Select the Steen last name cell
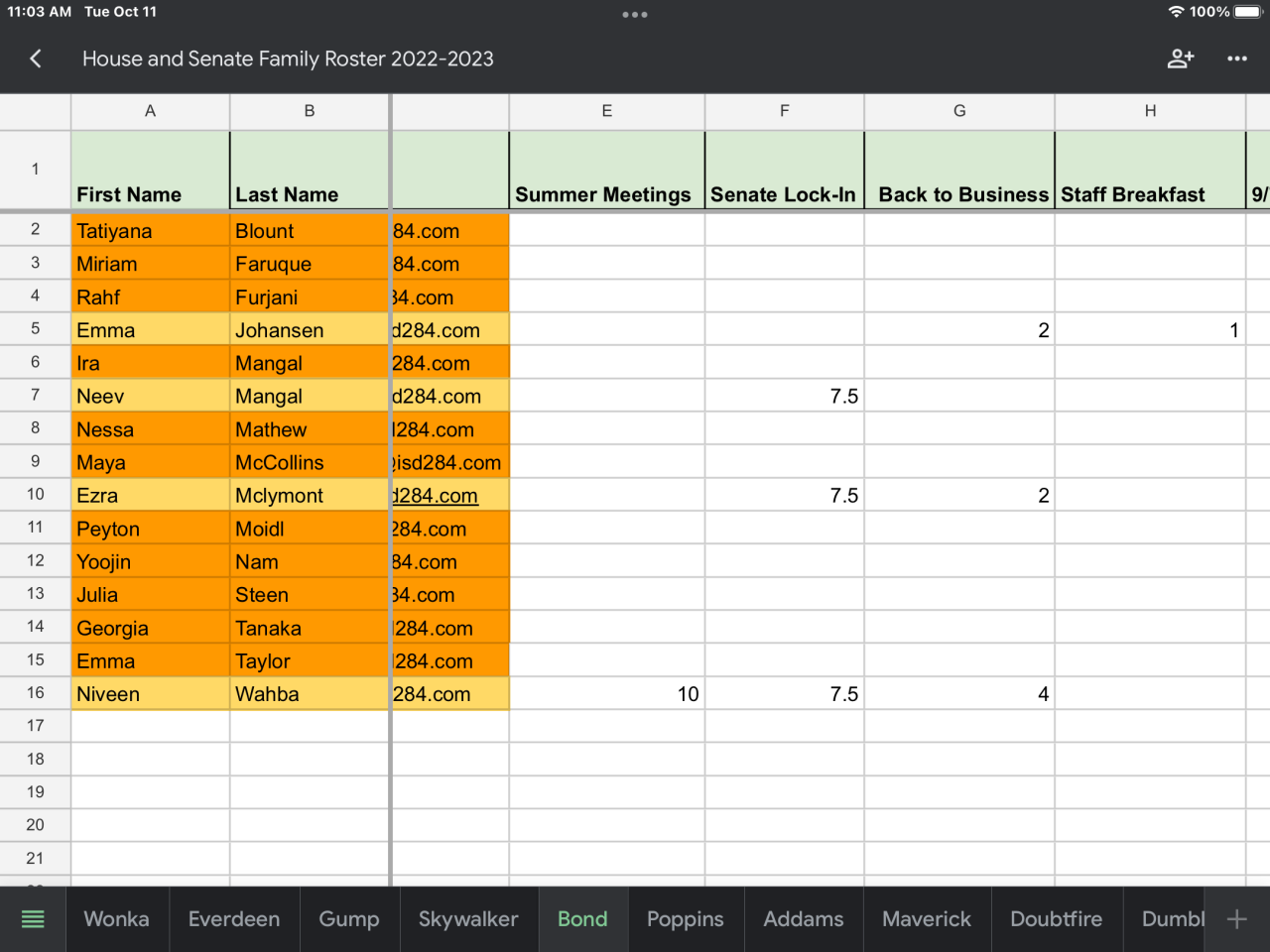Viewport: 1270px width, 952px height. pyautogui.click(x=310, y=594)
